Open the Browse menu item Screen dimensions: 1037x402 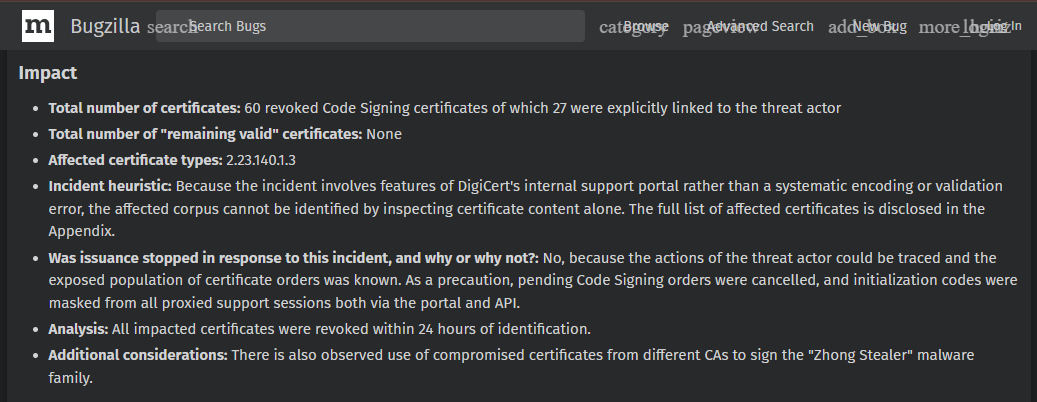coord(646,26)
